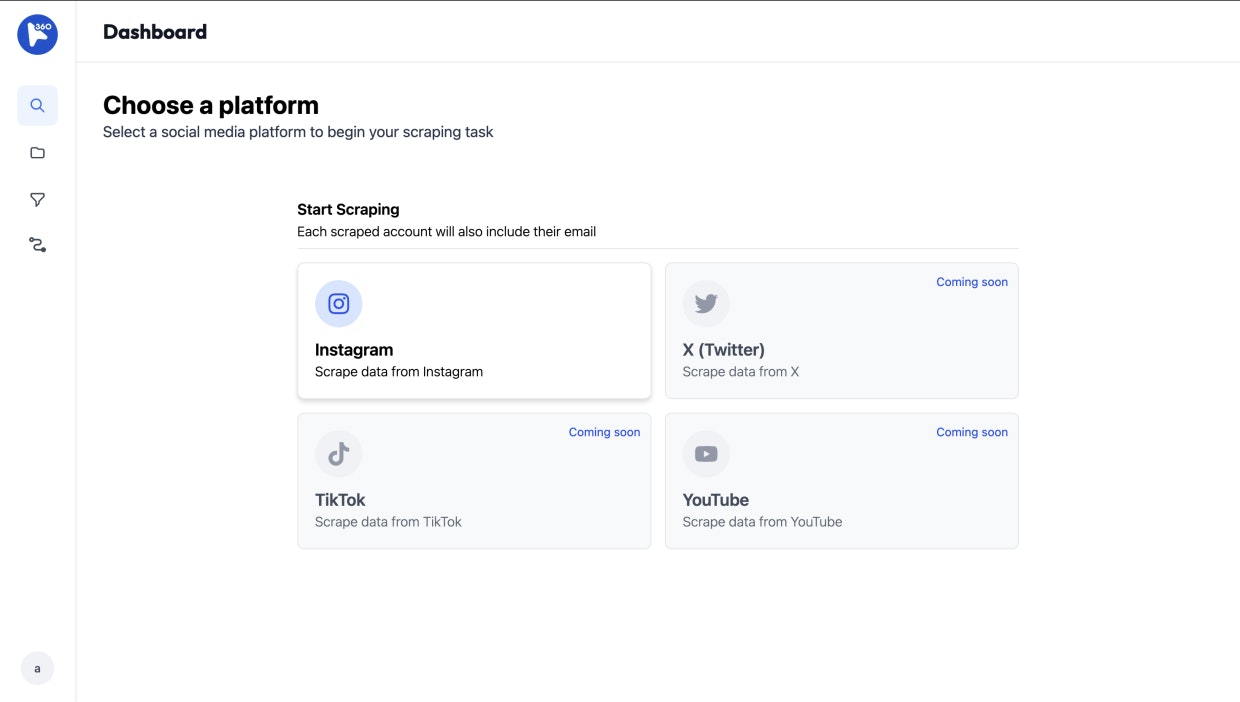Select the TikTok platform card
The image size is (1240, 702).
pos(474,481)
